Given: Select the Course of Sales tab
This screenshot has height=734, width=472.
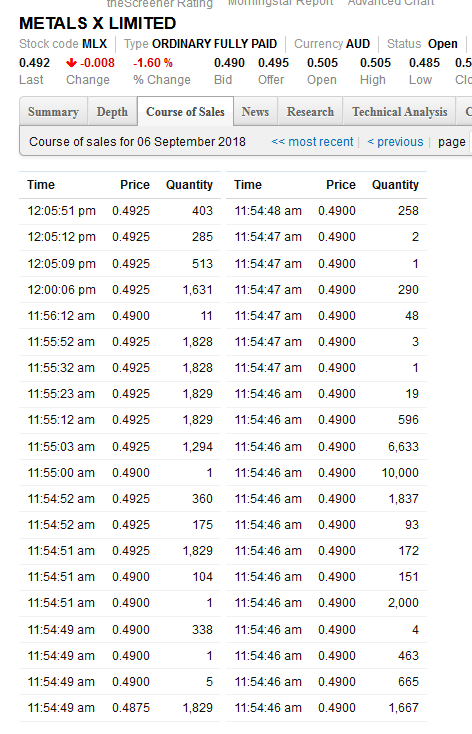Looking at the screenshot, I should pyautogui.click(x=185, y=112).
